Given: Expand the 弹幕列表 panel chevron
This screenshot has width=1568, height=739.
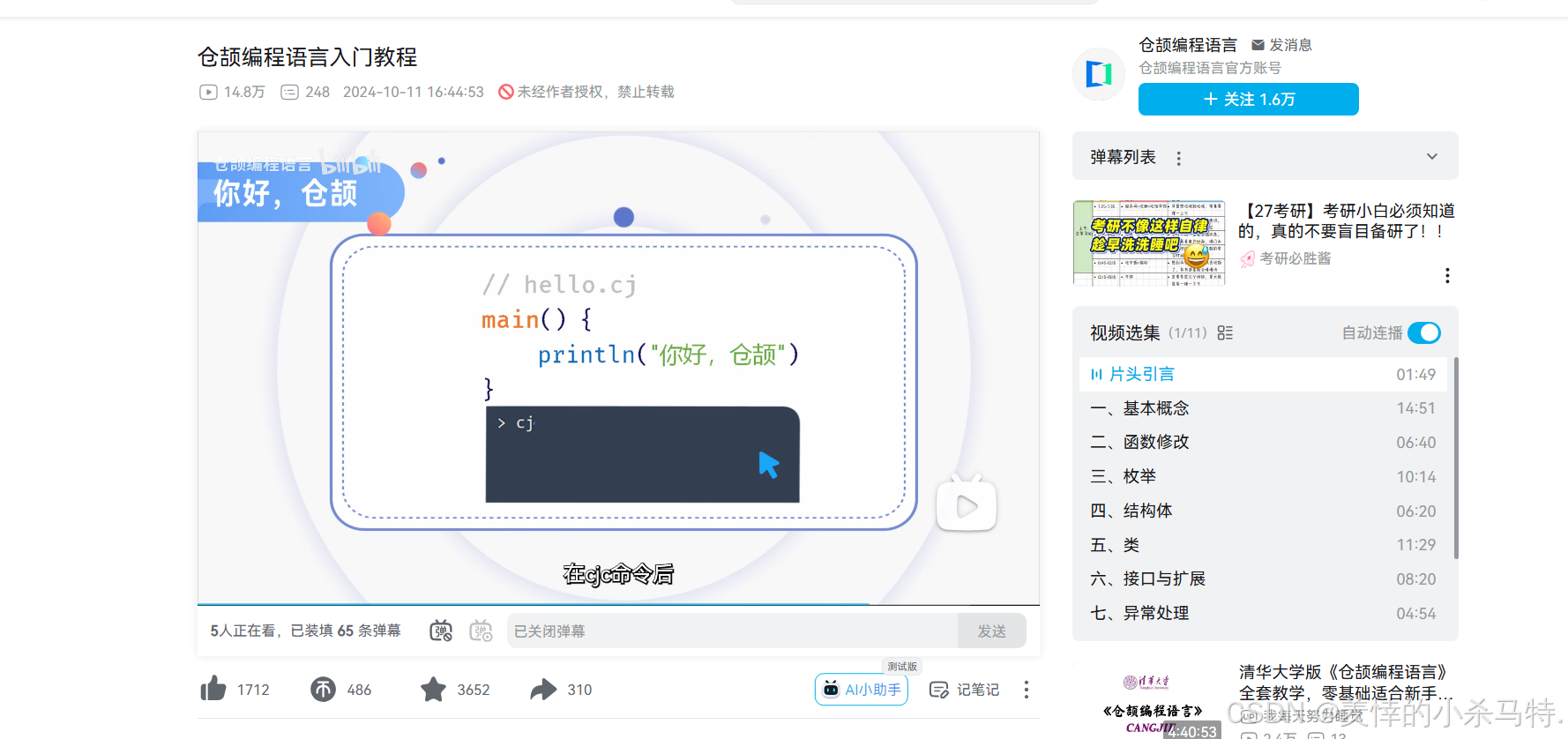Looking at the screenshot, I should point(1432,156).
